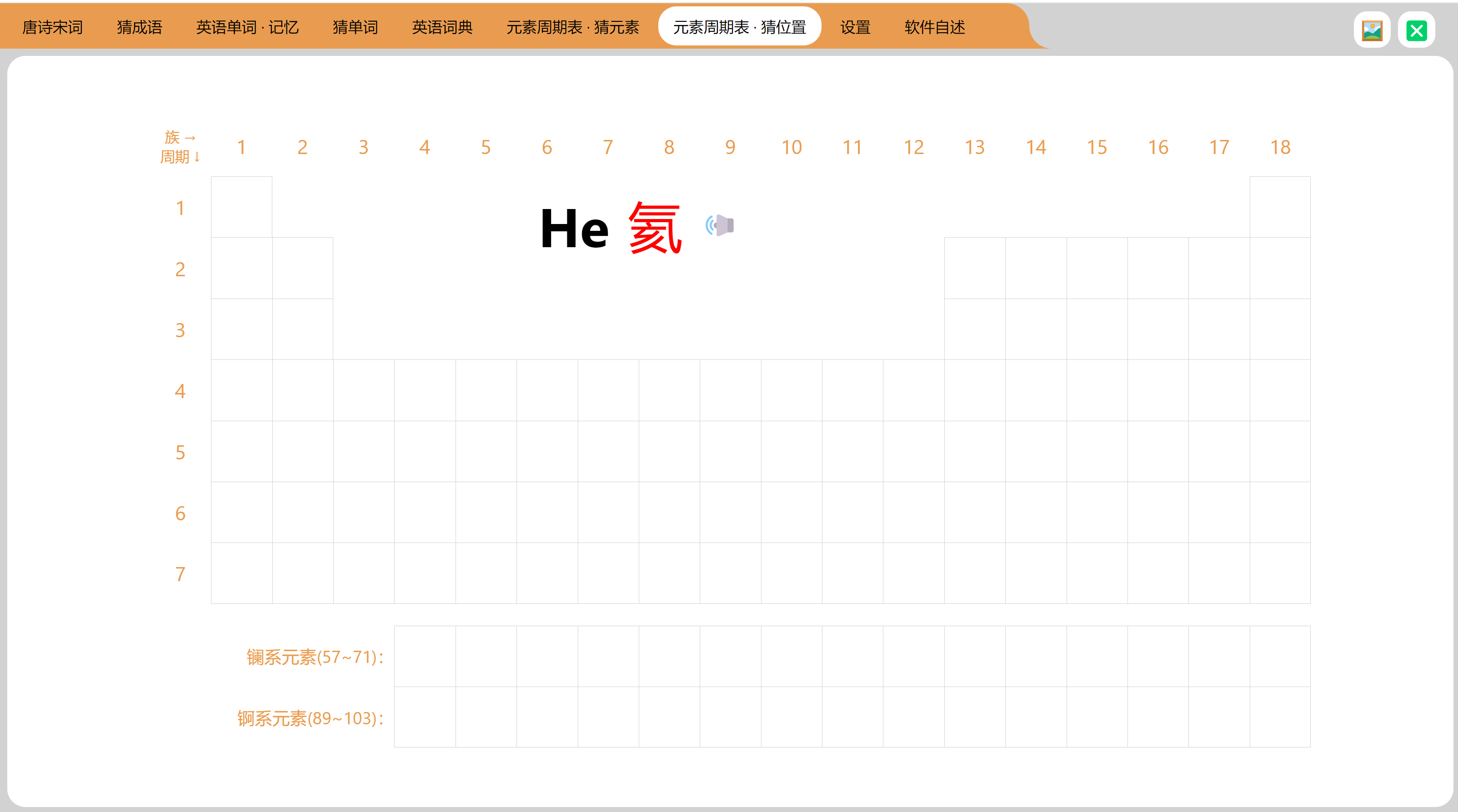Switch to the 猜成语 tab
Image resolution: width=1458 pixels, height=812 pixels.
pyautogui.click(x=139, y=27)
